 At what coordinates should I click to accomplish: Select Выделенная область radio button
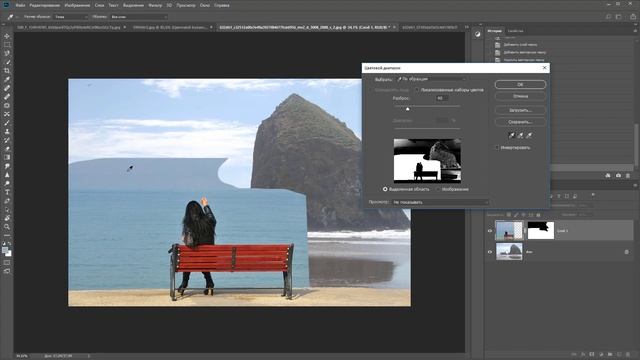[x=385, y=189]
